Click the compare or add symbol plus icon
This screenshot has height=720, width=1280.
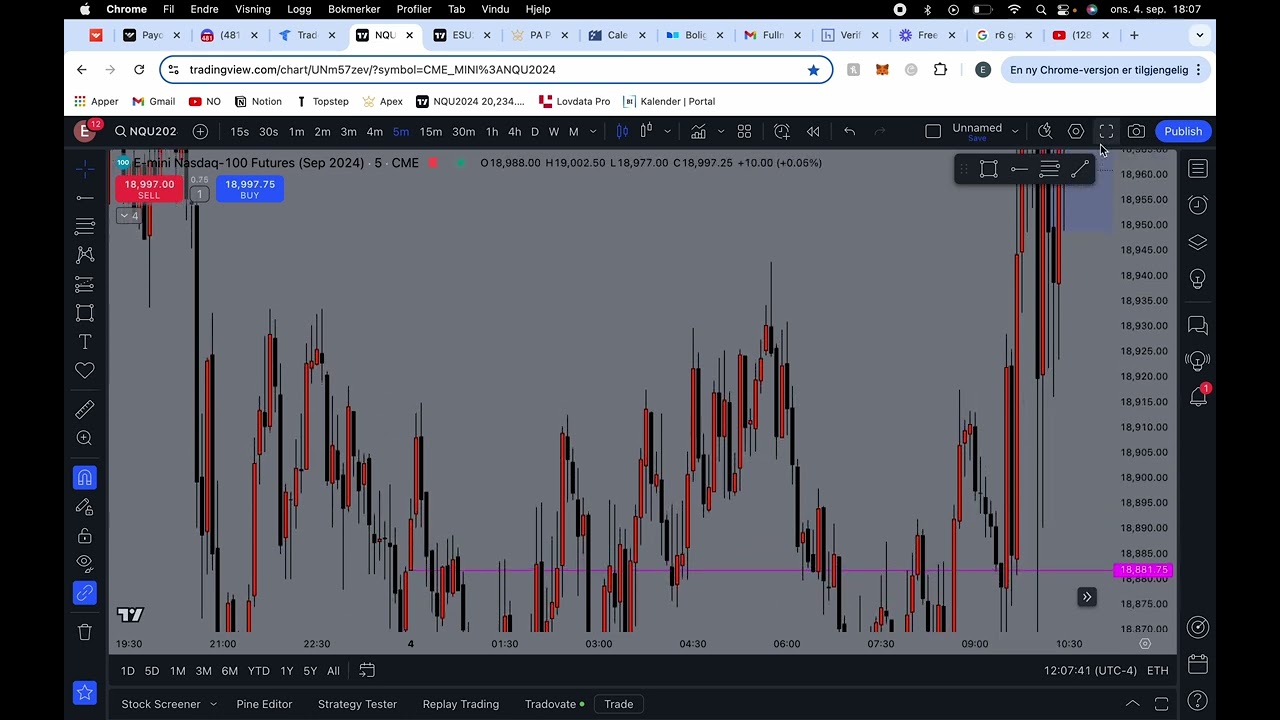(200, 131)
